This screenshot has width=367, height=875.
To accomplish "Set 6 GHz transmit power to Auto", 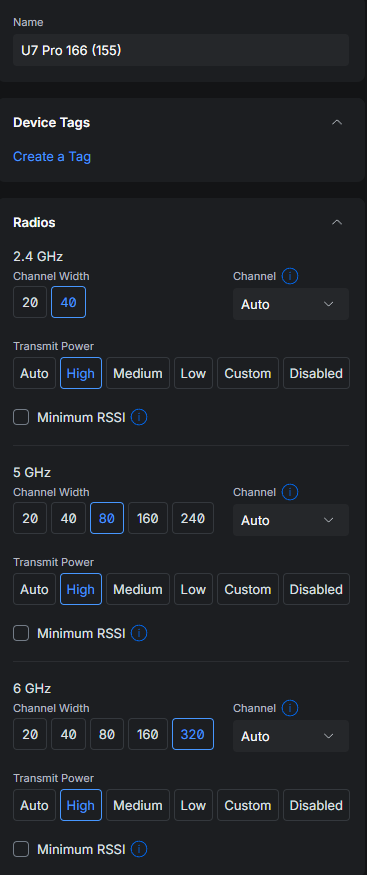I will (x=35, y=805).
